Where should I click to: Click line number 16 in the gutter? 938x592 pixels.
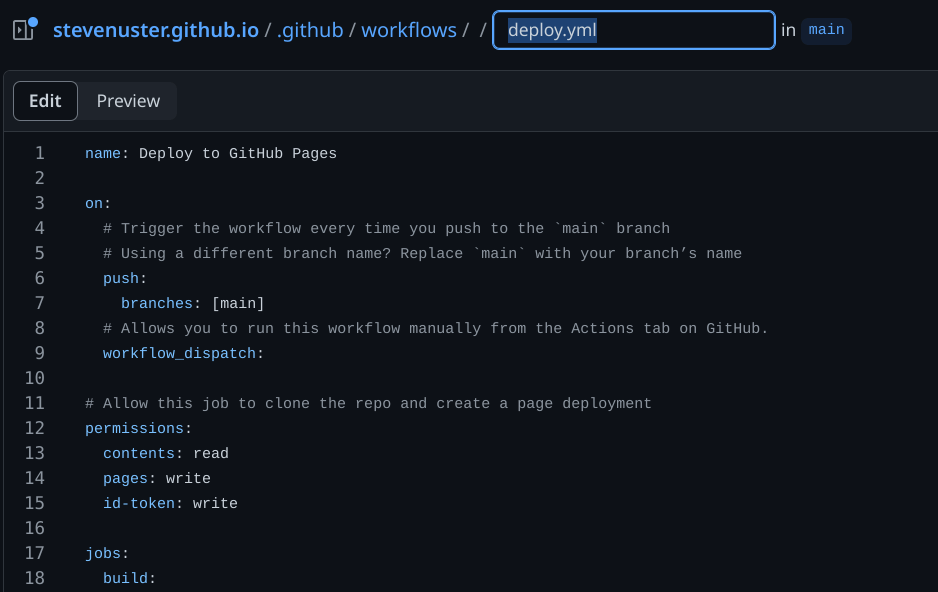coord(35,529)
